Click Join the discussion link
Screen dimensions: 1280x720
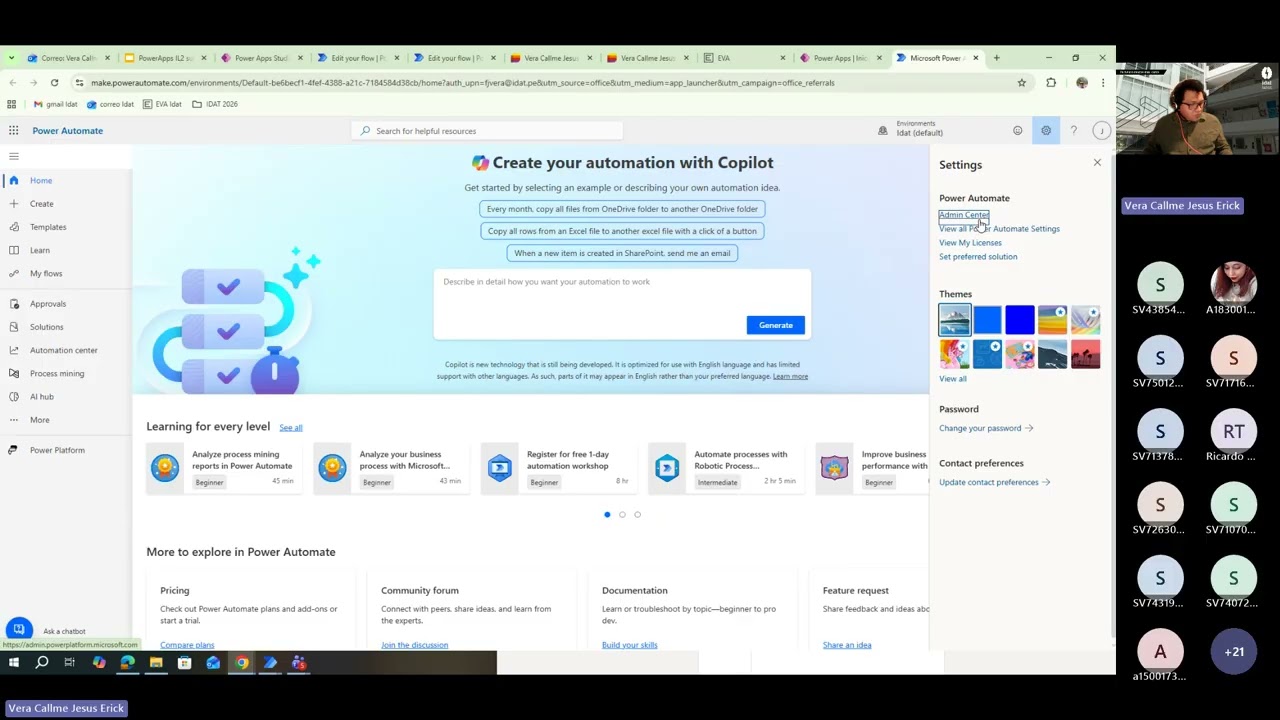(x=414, y=645)
